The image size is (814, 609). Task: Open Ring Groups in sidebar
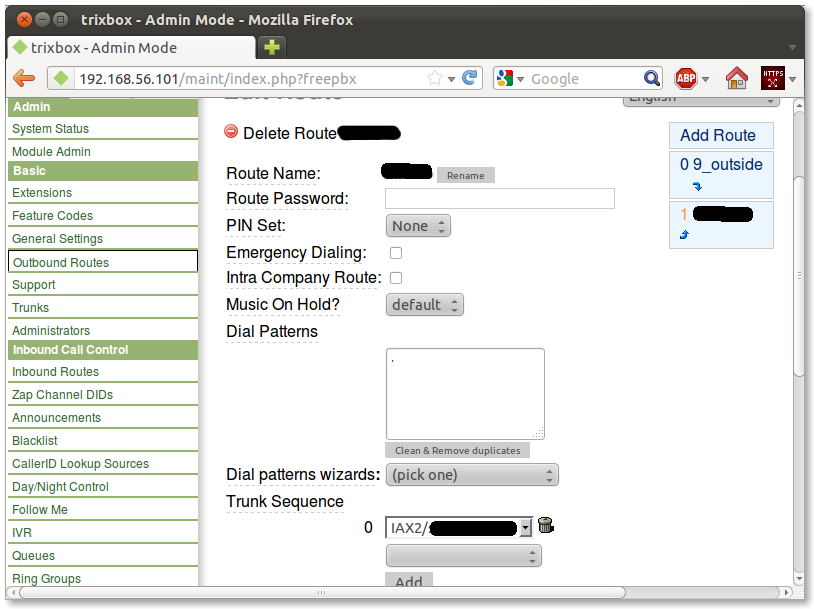pos(47,578)
